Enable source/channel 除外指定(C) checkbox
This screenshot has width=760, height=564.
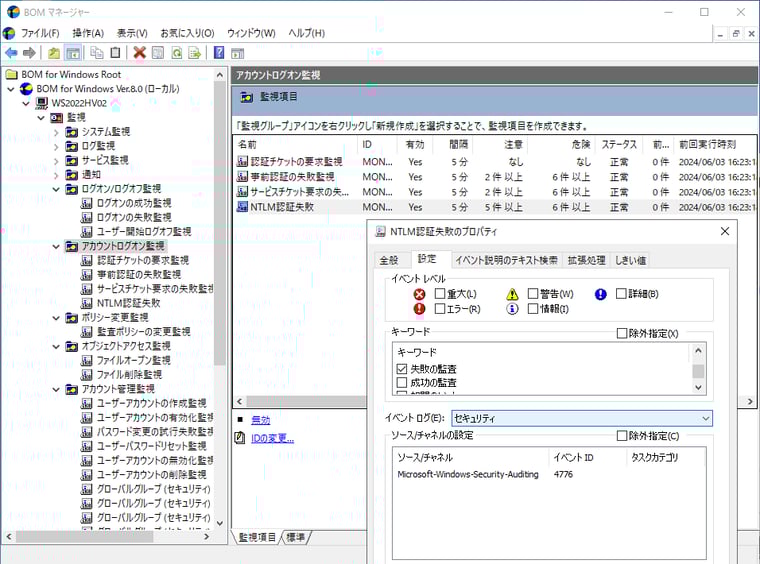pyautogui.click(x=622, y=436)
